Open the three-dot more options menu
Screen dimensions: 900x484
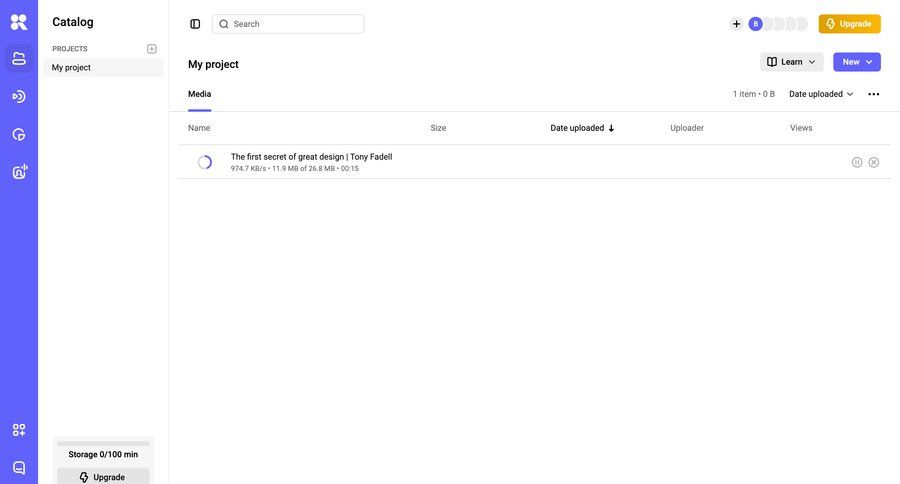click(x=873, y=94)
